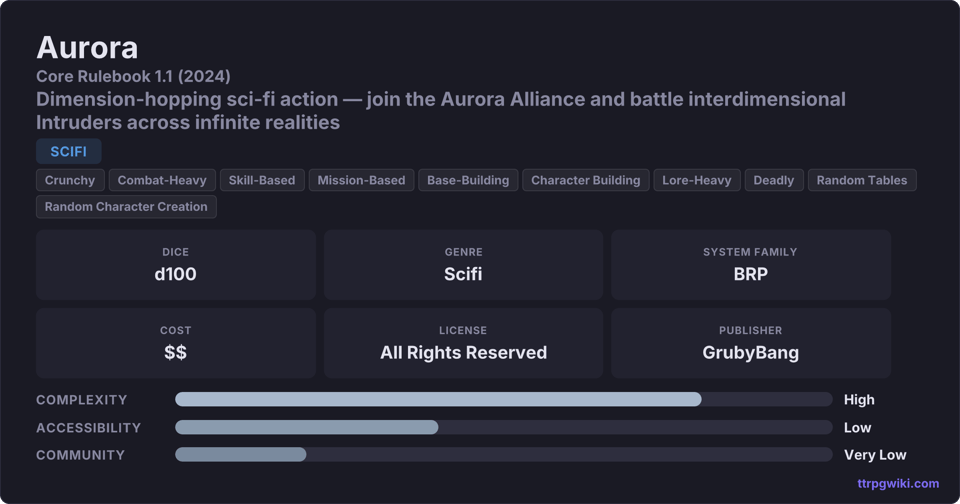Click the Deadly tag
This screenshot has width=960, height=504.
point(773,180)
